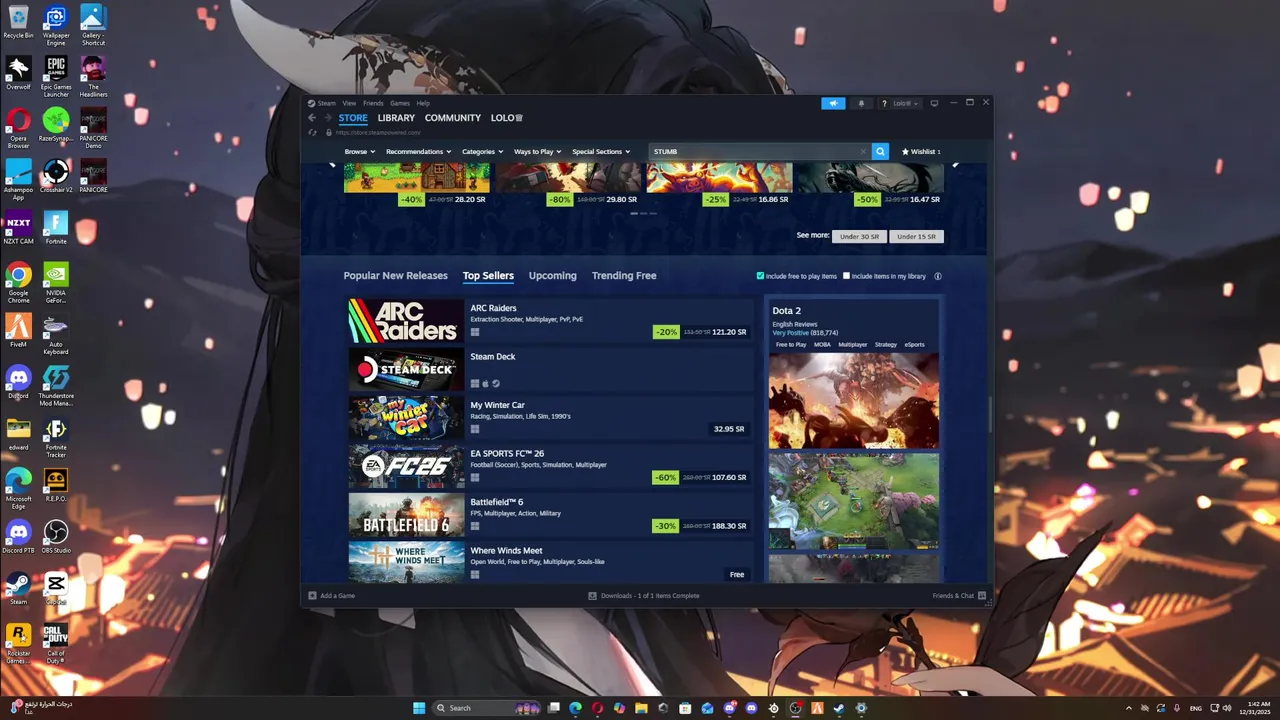Open Downloads status in Steam footer

pyautogui.click(x=644, y=596)
